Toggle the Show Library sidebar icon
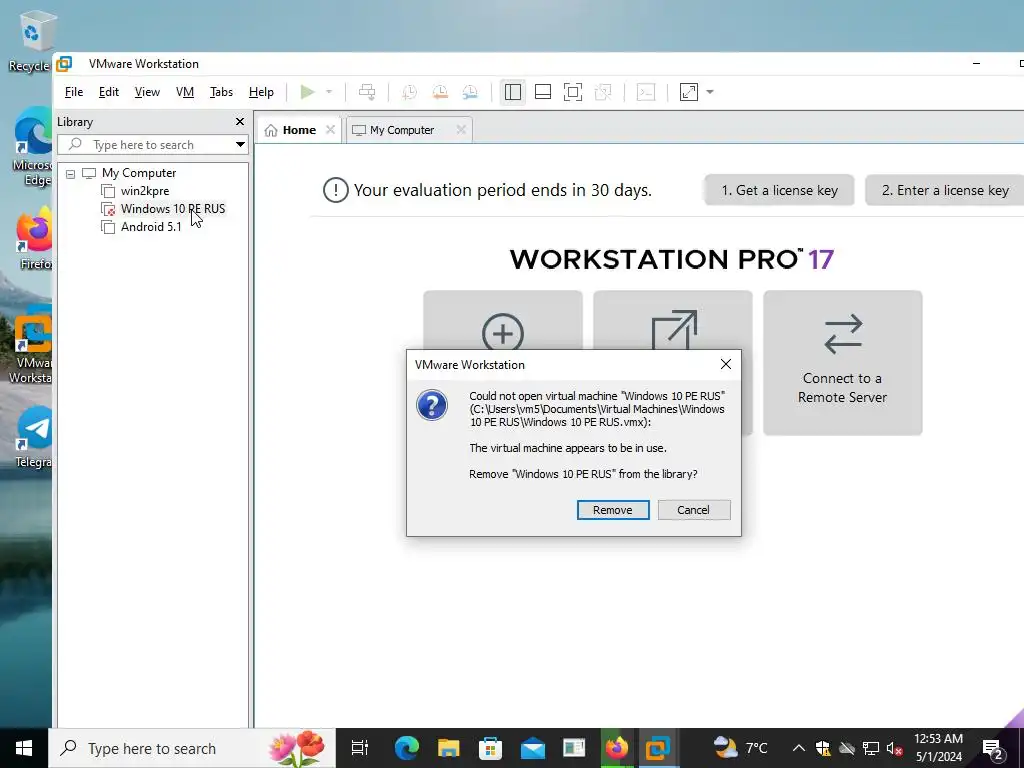This screenshot has width=1024, height=768. [x=513, y=92]
